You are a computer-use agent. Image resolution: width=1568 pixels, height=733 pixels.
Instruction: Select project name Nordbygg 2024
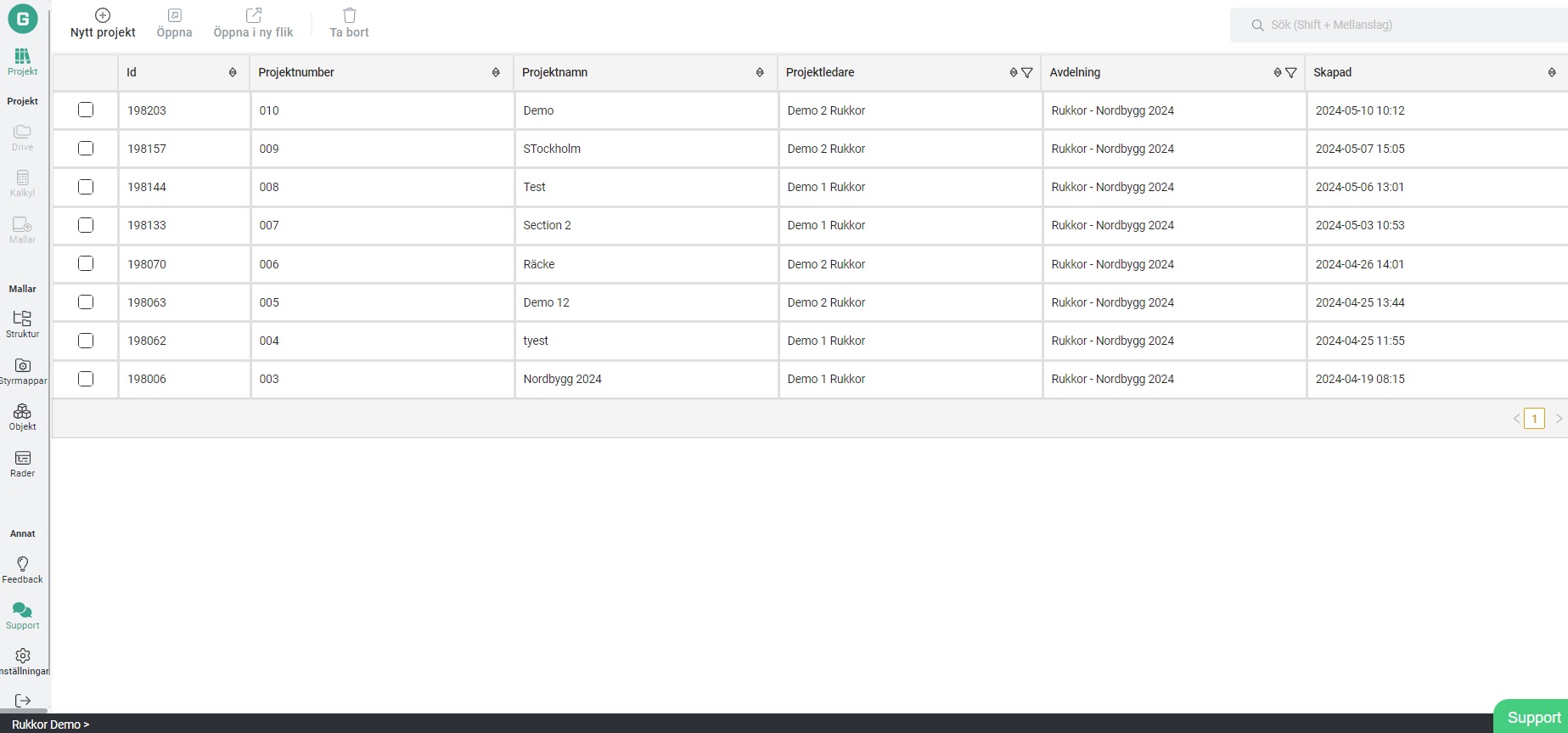click(x=562, y=379)
